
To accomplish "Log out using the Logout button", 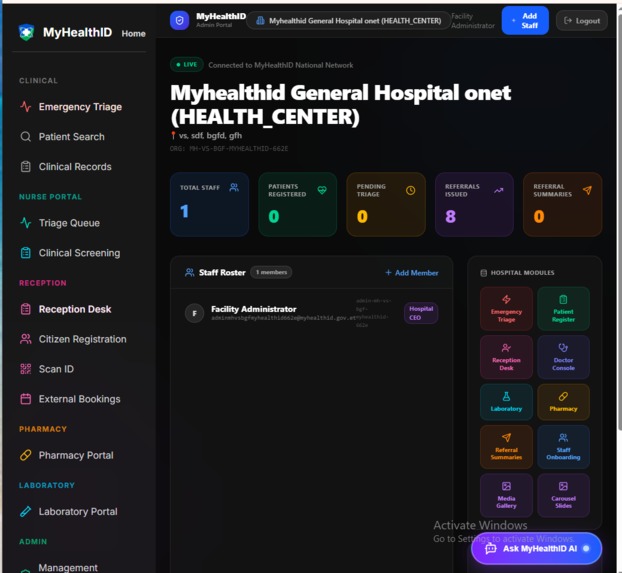I will [582, 21].
